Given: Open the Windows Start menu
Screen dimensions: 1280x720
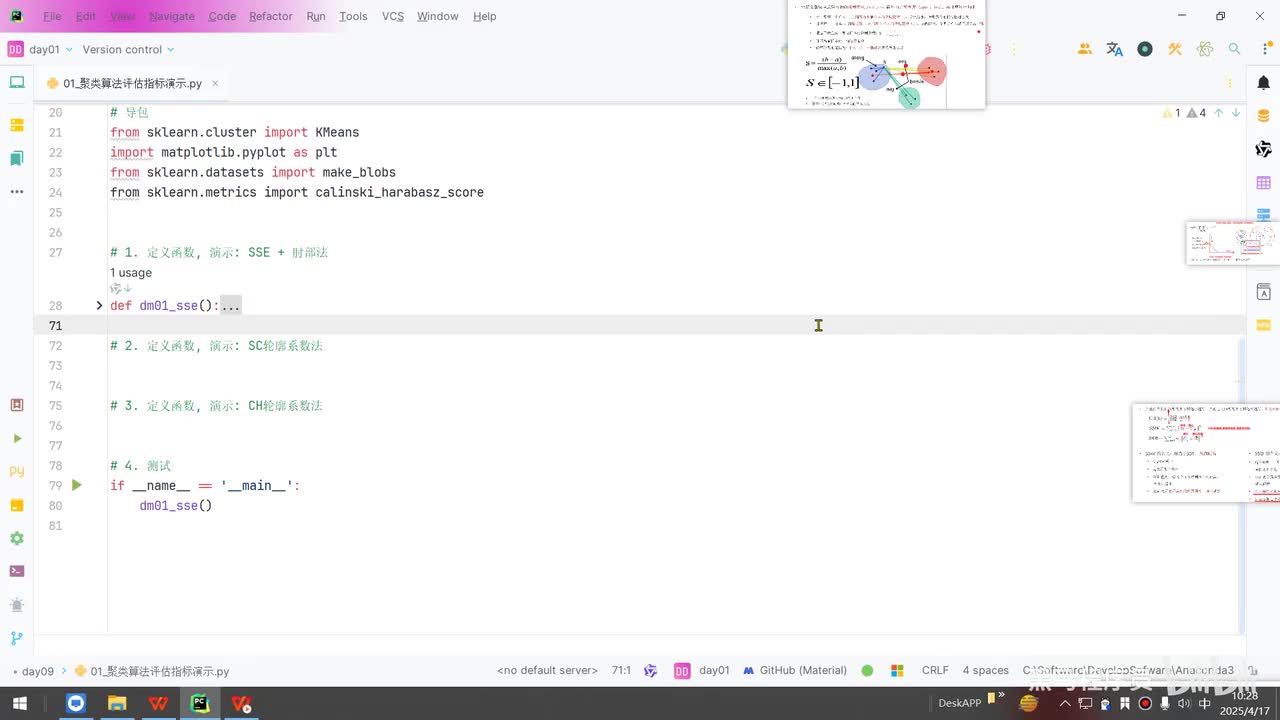Looking at the screenshot, I should (19, 703).
